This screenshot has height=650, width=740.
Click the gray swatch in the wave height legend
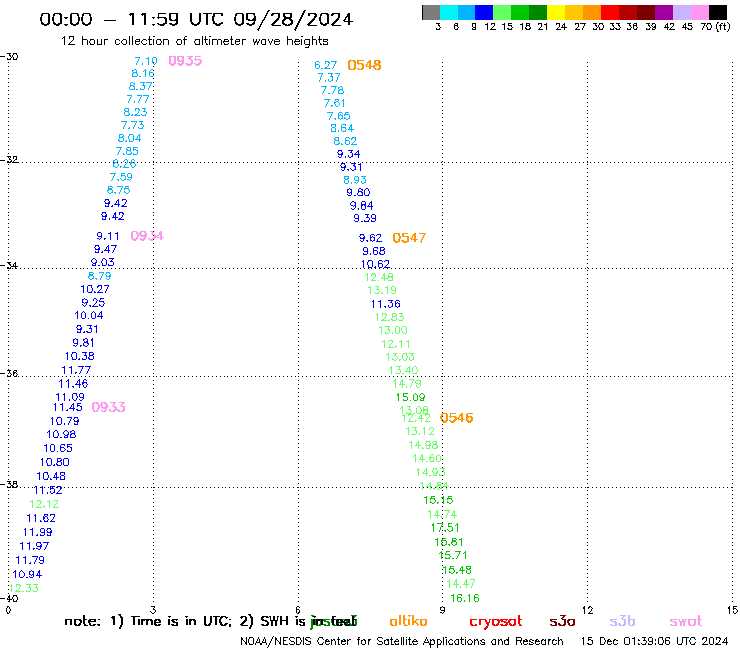click(431, 12)
